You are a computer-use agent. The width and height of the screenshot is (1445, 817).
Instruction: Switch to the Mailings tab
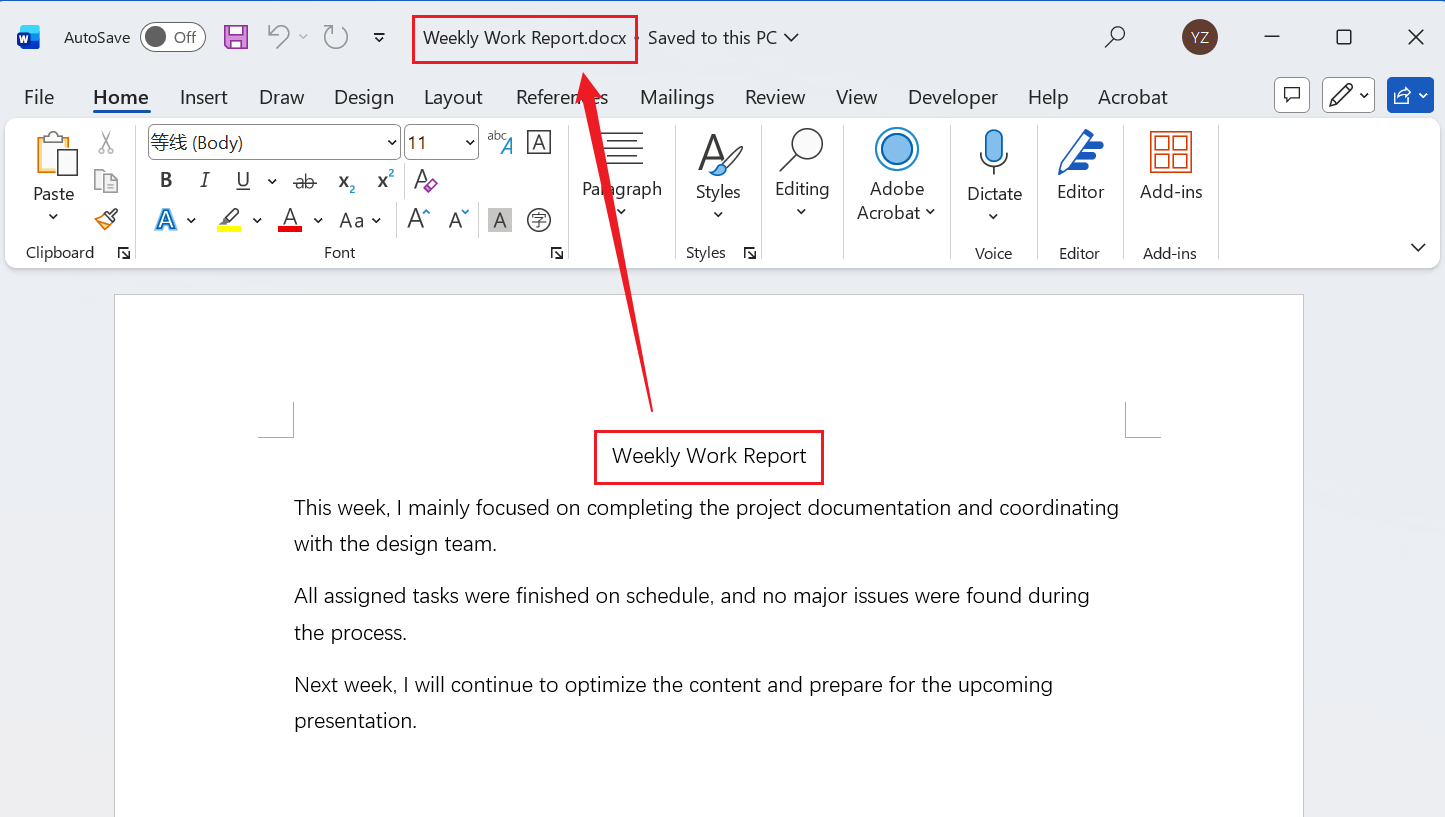677,97
